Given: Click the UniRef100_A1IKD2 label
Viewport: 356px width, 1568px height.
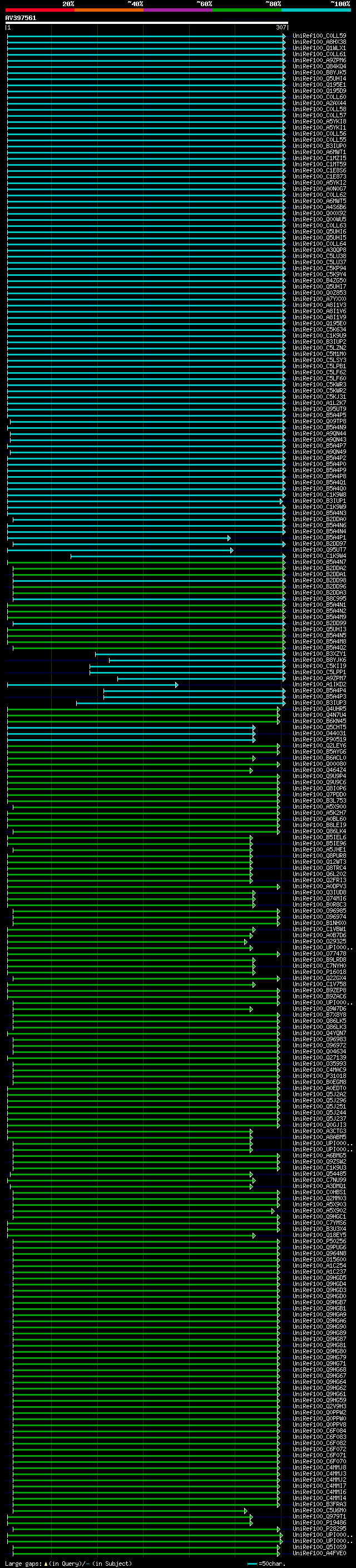Looking at the screenshot, I should (x=319, y=684).
